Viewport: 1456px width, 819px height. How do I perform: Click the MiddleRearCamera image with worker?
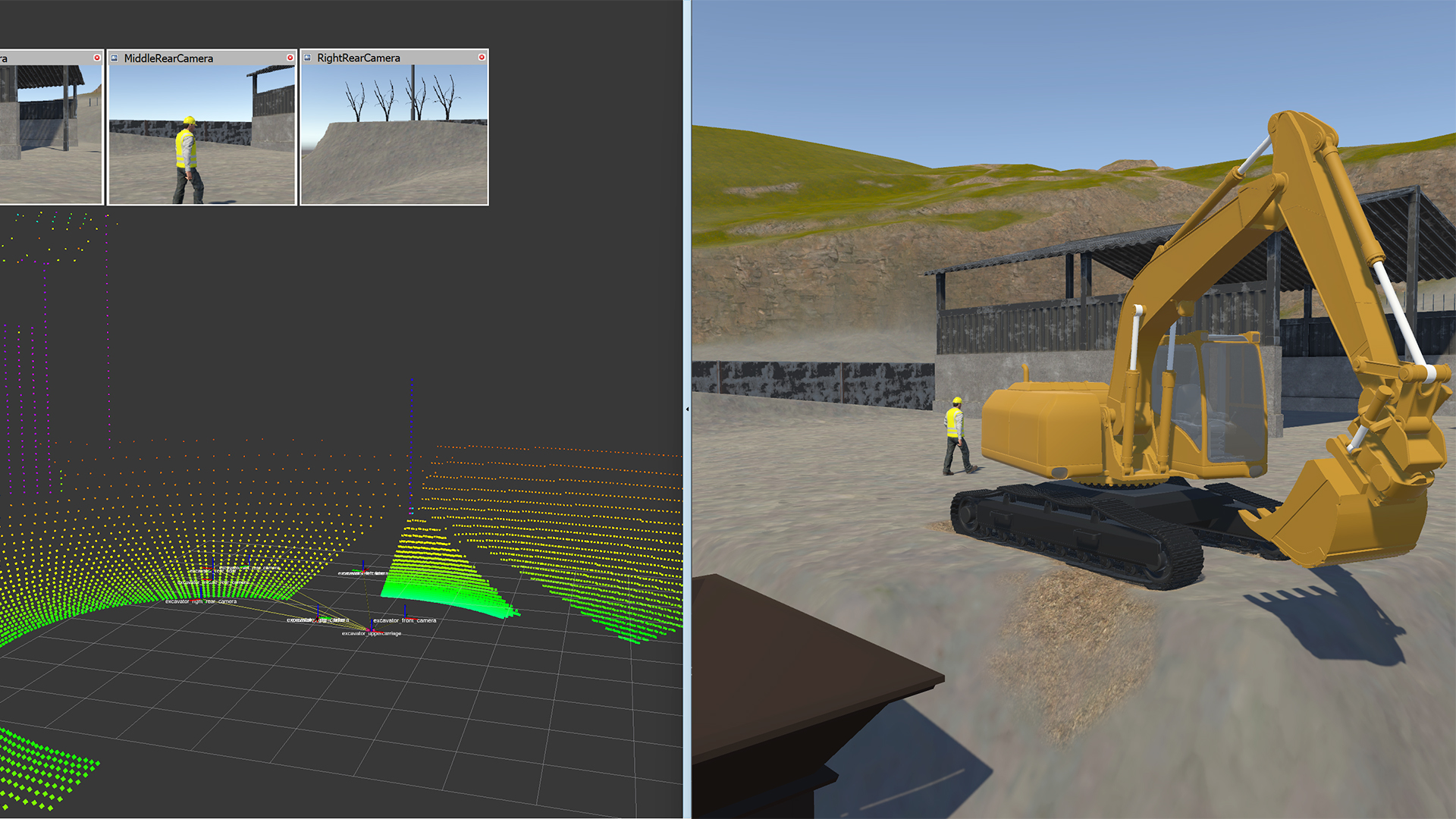202,134
